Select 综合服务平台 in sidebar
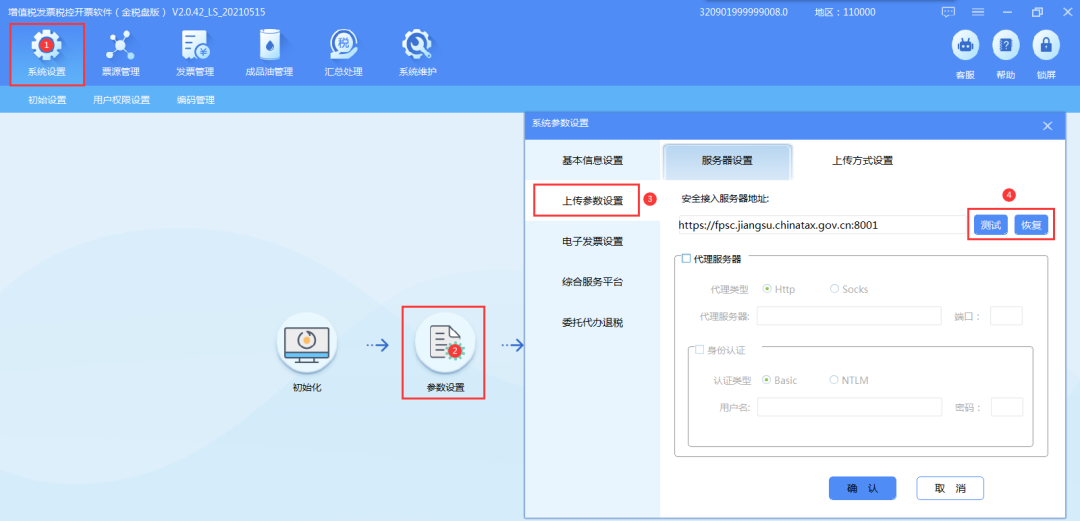Screen dimensions: 1080x521 [592, 282]
